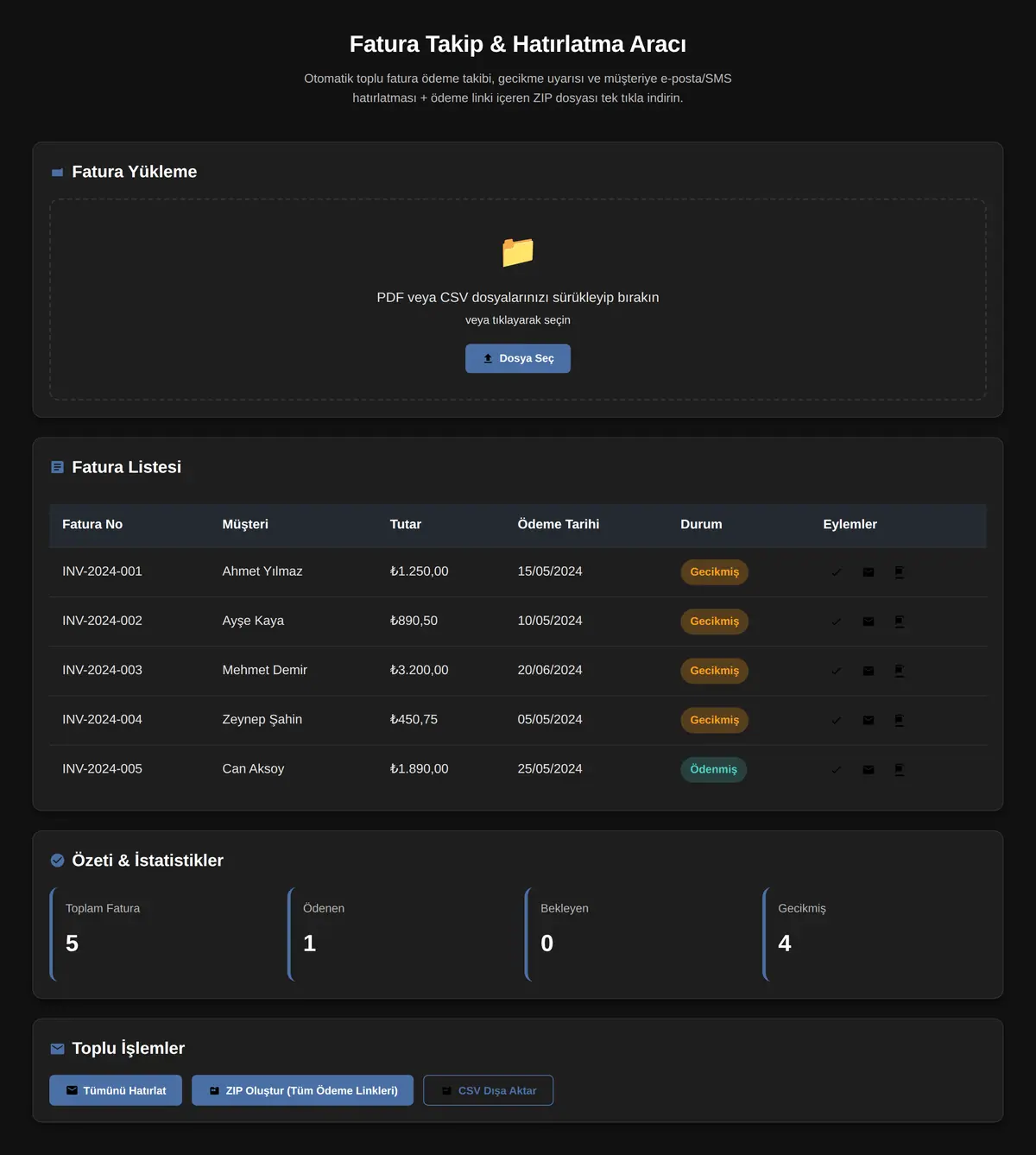Click the Gecikmiş badge in Zeynep Şahin's row
The height and width of the screenshot is (1155, 1036).
point(715,720)
